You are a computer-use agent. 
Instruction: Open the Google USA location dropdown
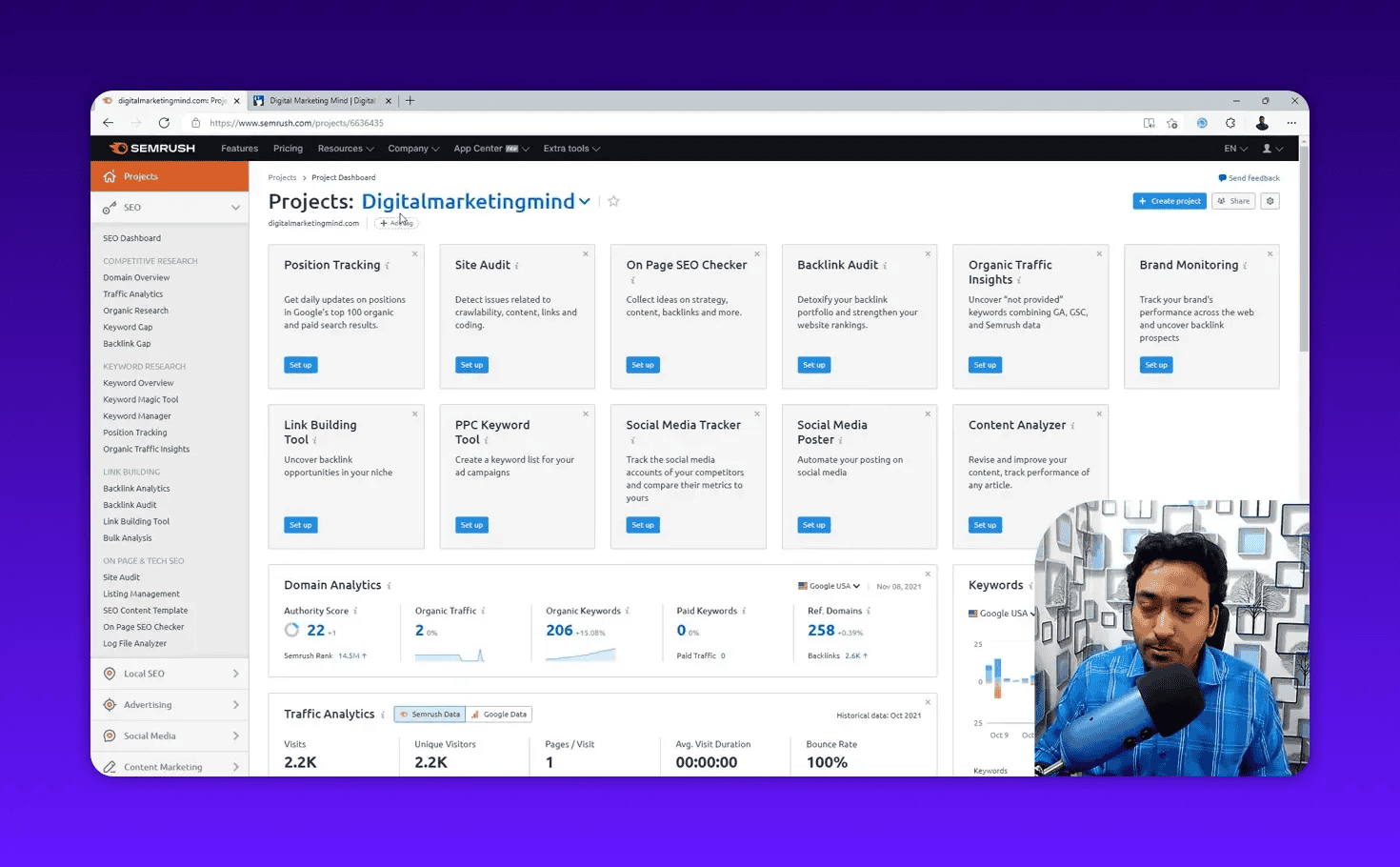(x=828, y=586)
